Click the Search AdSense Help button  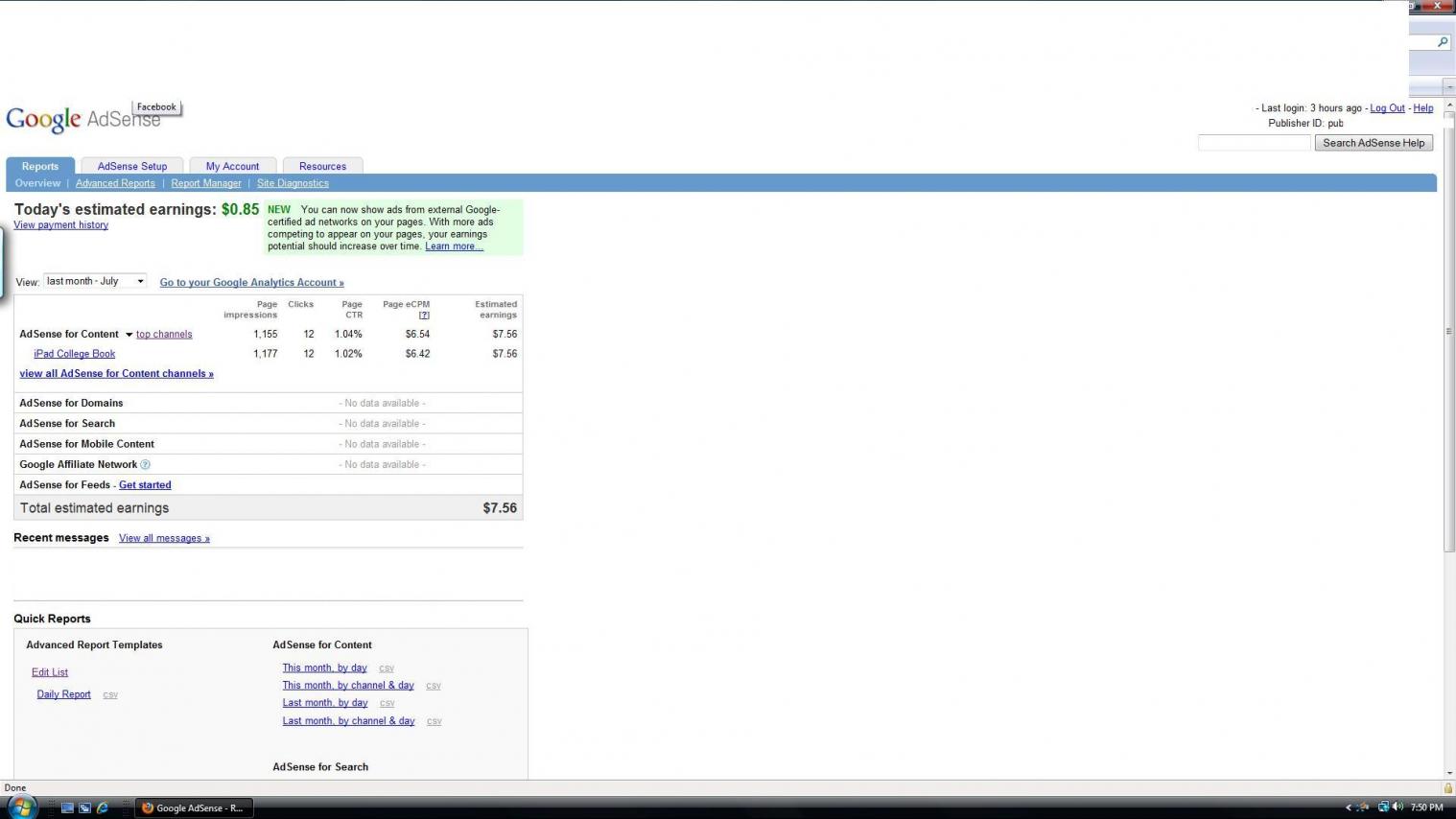(1374, 143)
